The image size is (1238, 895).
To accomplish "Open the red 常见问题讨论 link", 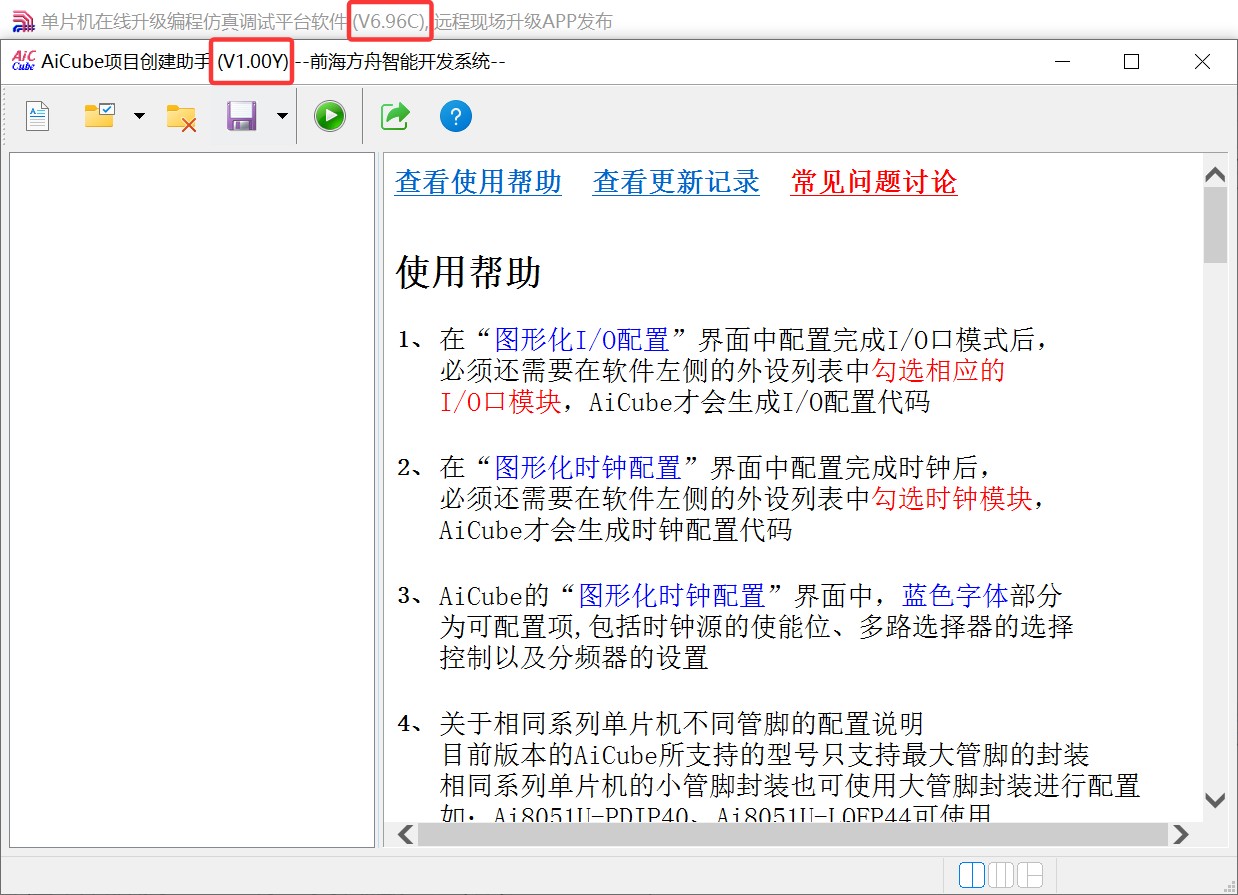I will 873,182.
